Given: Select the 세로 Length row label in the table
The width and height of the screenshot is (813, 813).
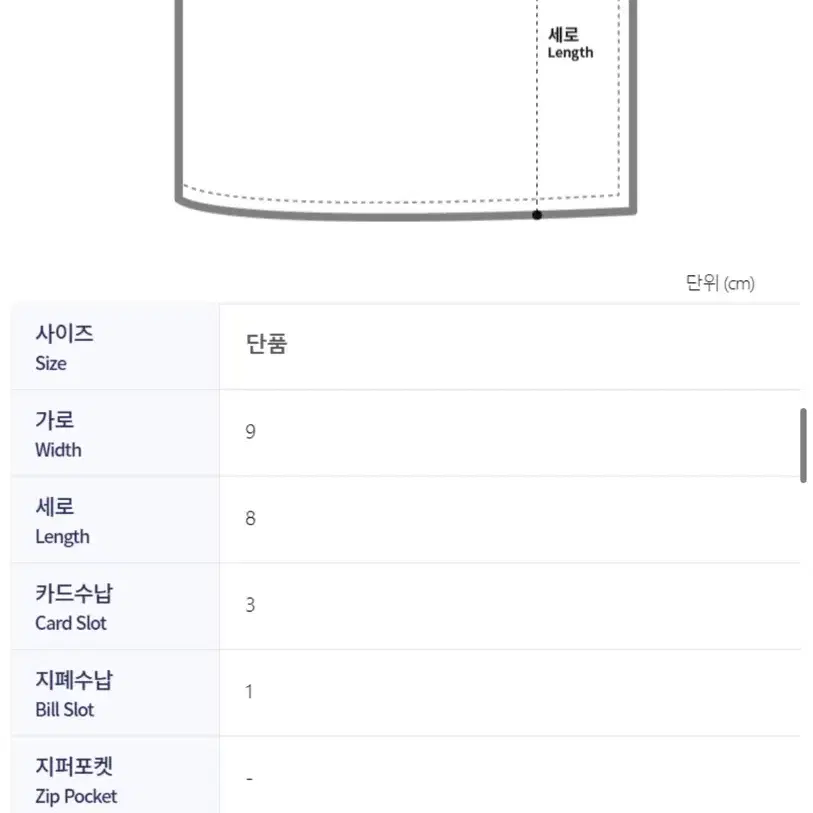Looking at the screenshot, I should click(x=115, y=520).
